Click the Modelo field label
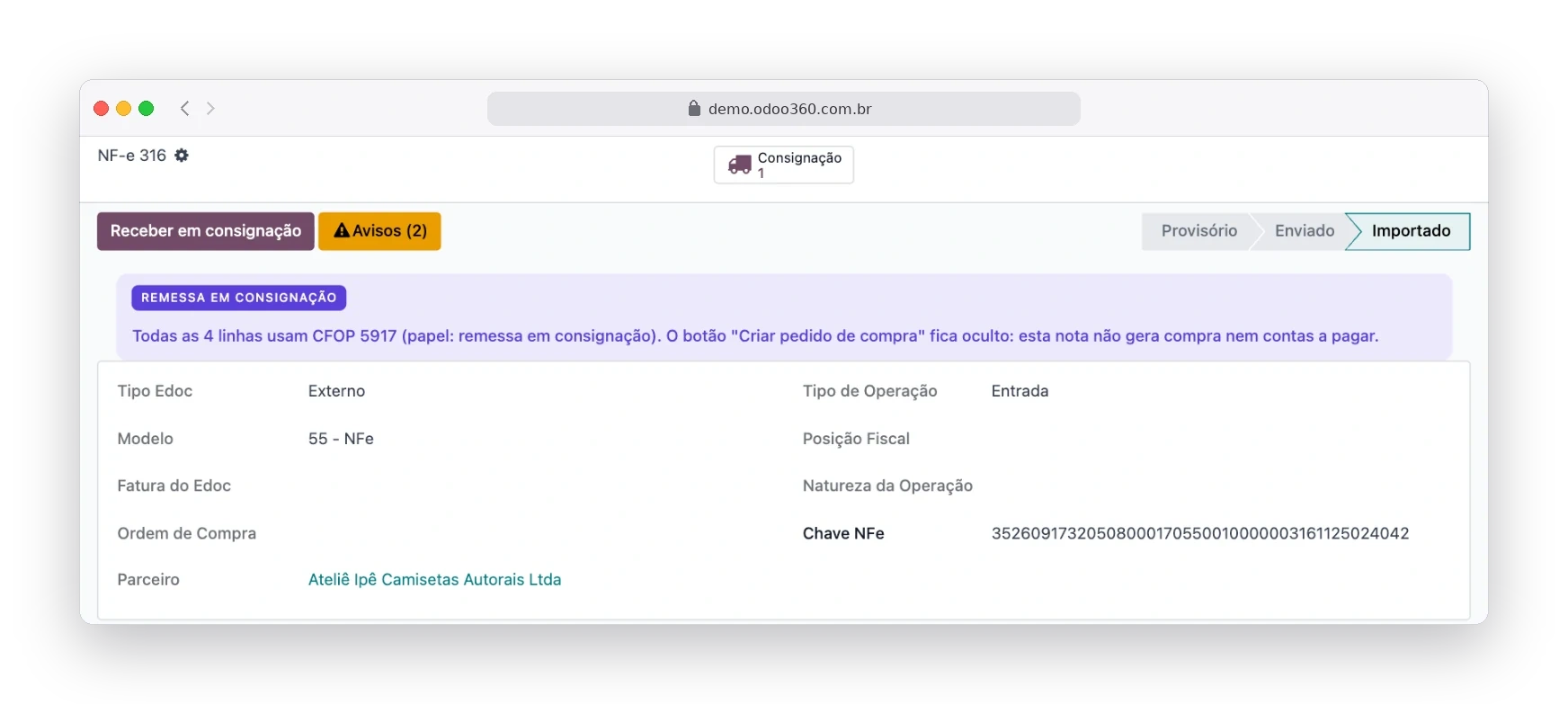This screenshot has height=704, width=1568. [146, 439]
